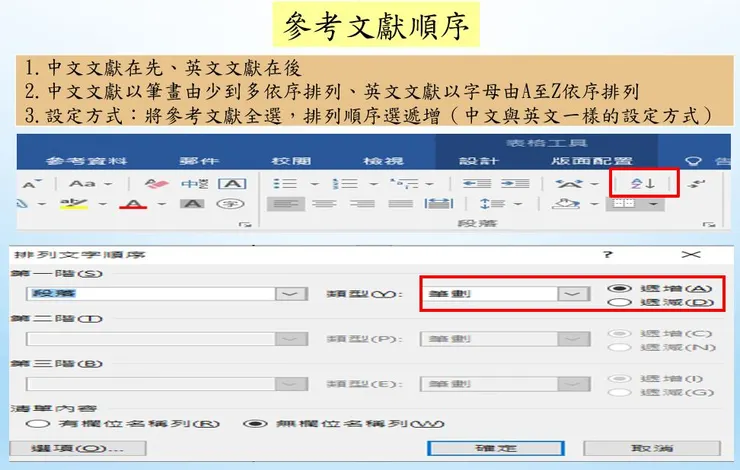Close the 排列文字順序 dialog with X
Screen dimensions: 740x470
point(691,255)
